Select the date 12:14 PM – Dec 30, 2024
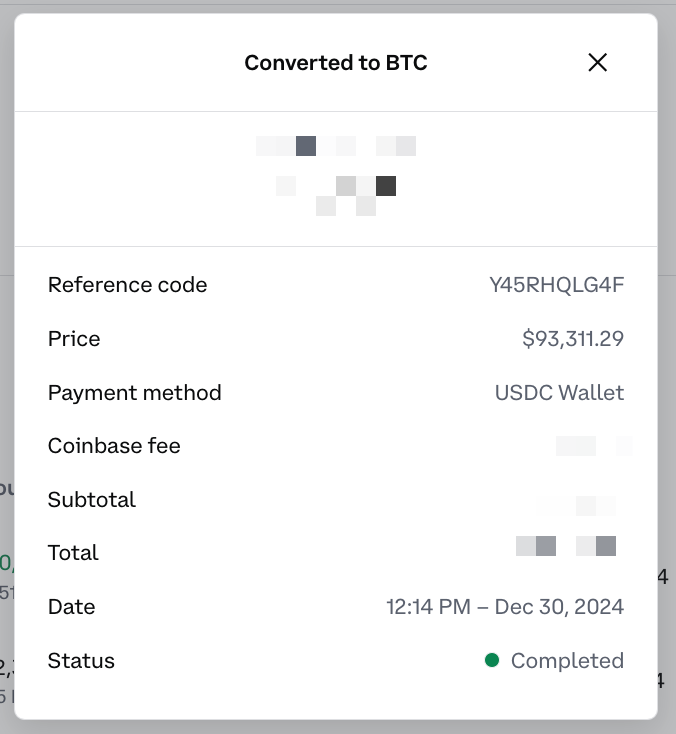This screenshot has width=676, height=734. point(505,607)
